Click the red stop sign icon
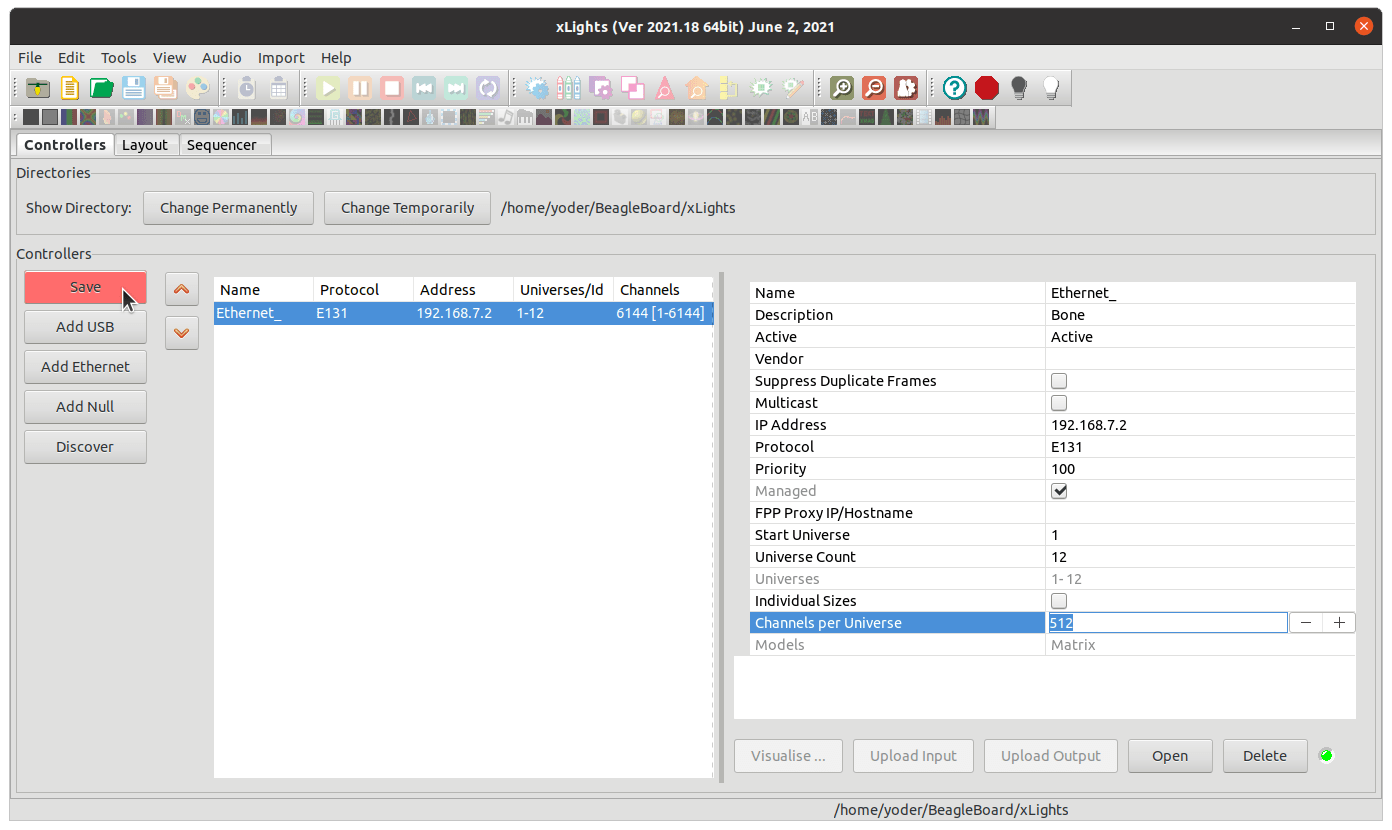The width and height of the screenshot is (1392, 830). pyautogui.click(x=987, y=88)
